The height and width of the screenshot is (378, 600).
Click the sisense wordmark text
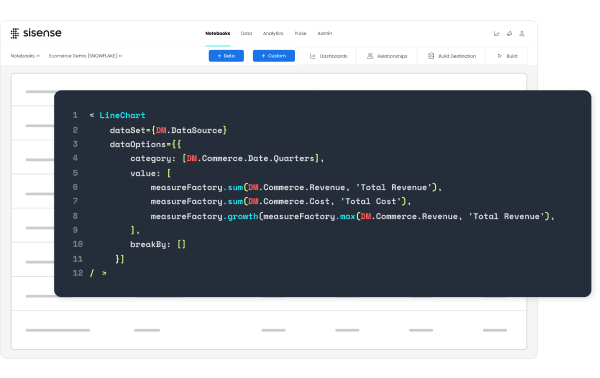click(x=42, y=33)
